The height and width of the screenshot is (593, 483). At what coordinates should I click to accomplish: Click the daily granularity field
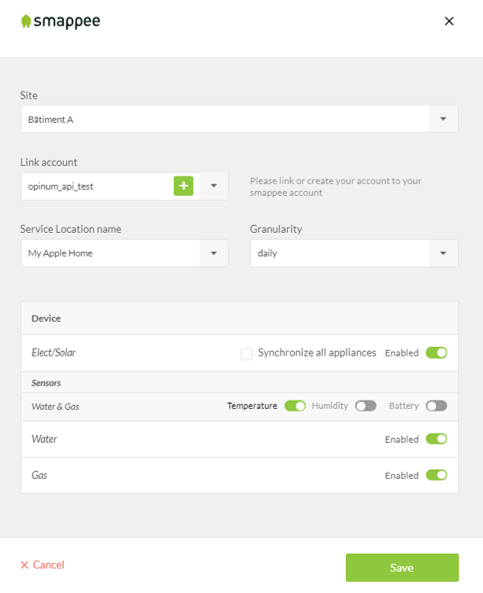[x=340, y=253]
